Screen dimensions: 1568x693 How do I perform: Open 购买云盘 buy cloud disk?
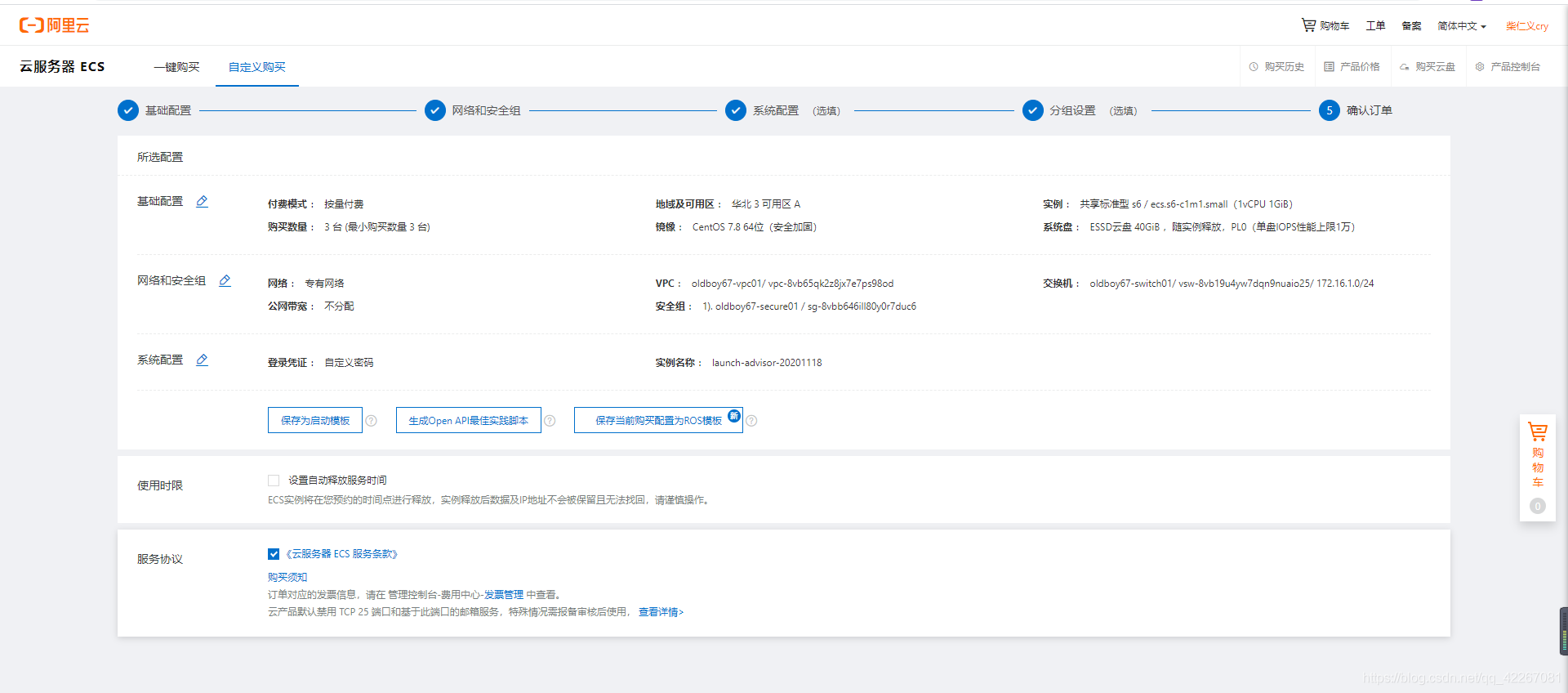1428,67
